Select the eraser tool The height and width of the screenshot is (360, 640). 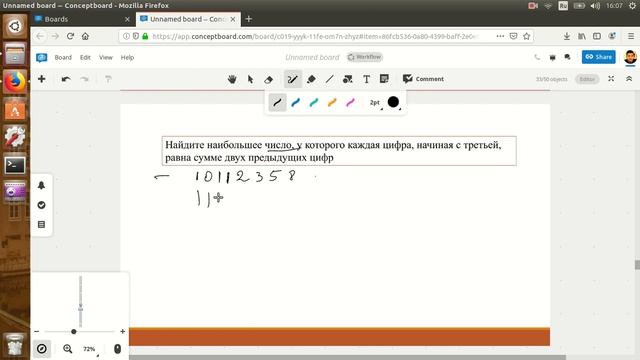[268, 79]
